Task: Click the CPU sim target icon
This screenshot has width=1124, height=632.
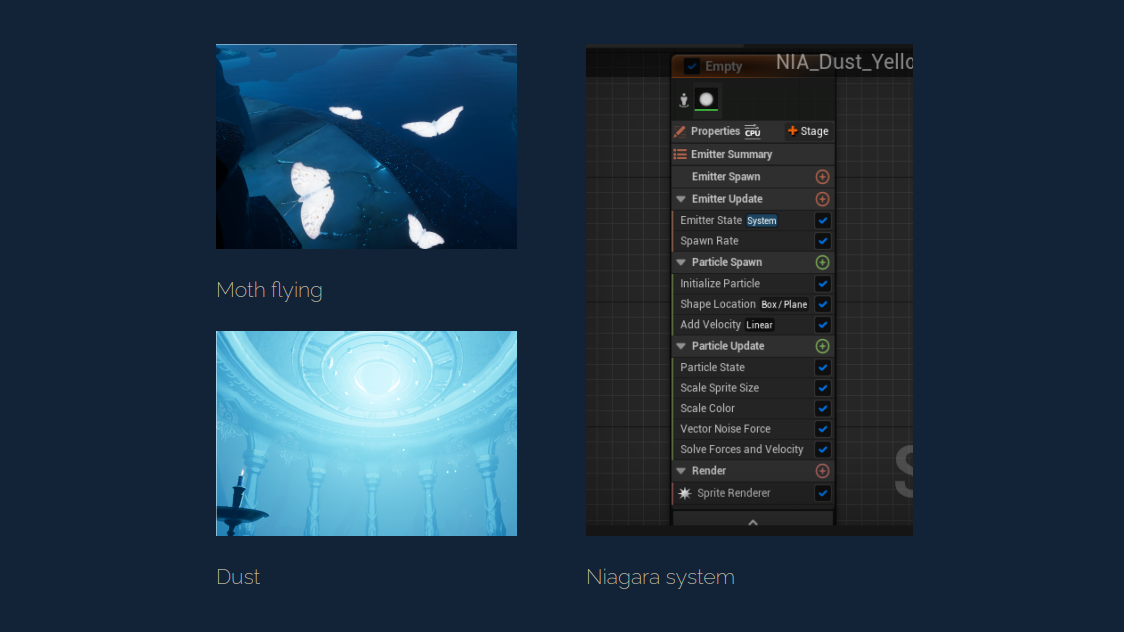Action: tap(752, 131)
